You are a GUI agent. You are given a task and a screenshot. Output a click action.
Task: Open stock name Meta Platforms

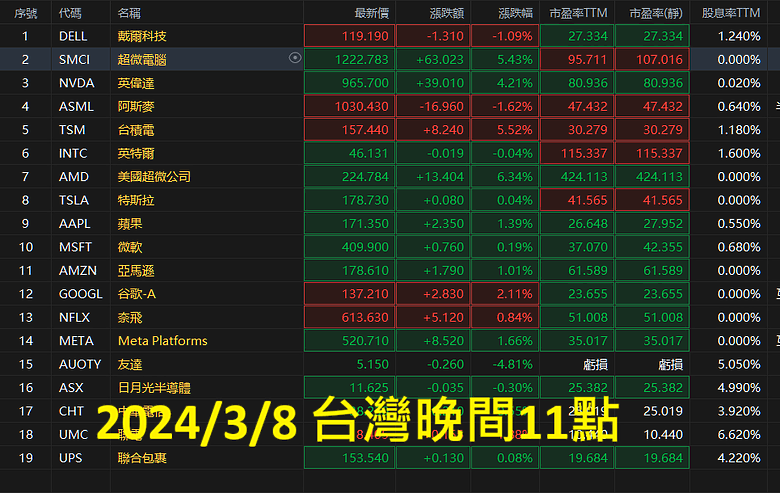click(x=163, y=341)
